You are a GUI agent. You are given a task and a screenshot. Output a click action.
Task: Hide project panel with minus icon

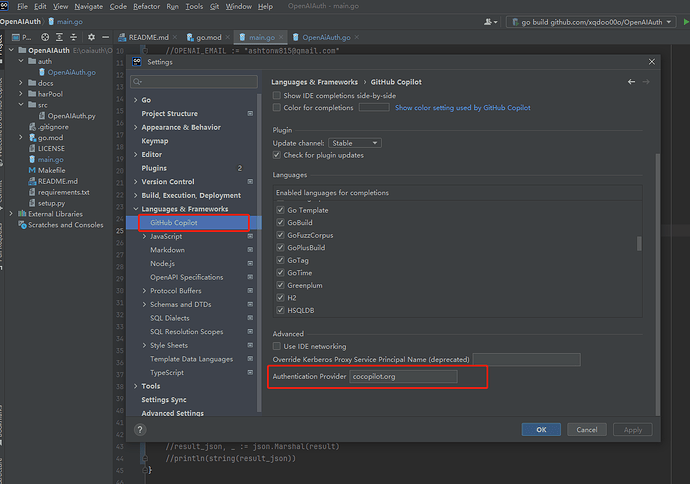coord(105,37)
